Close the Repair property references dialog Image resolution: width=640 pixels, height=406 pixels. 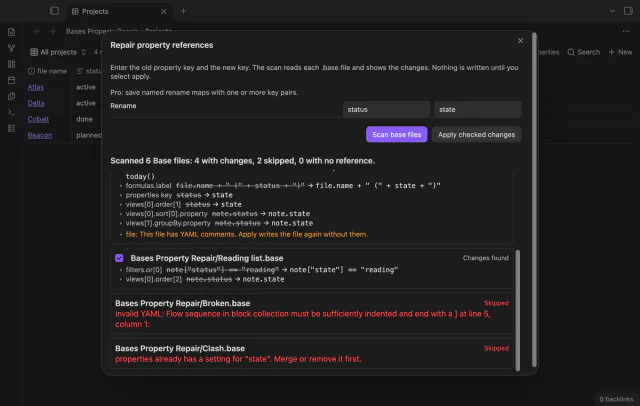point(520,41)
